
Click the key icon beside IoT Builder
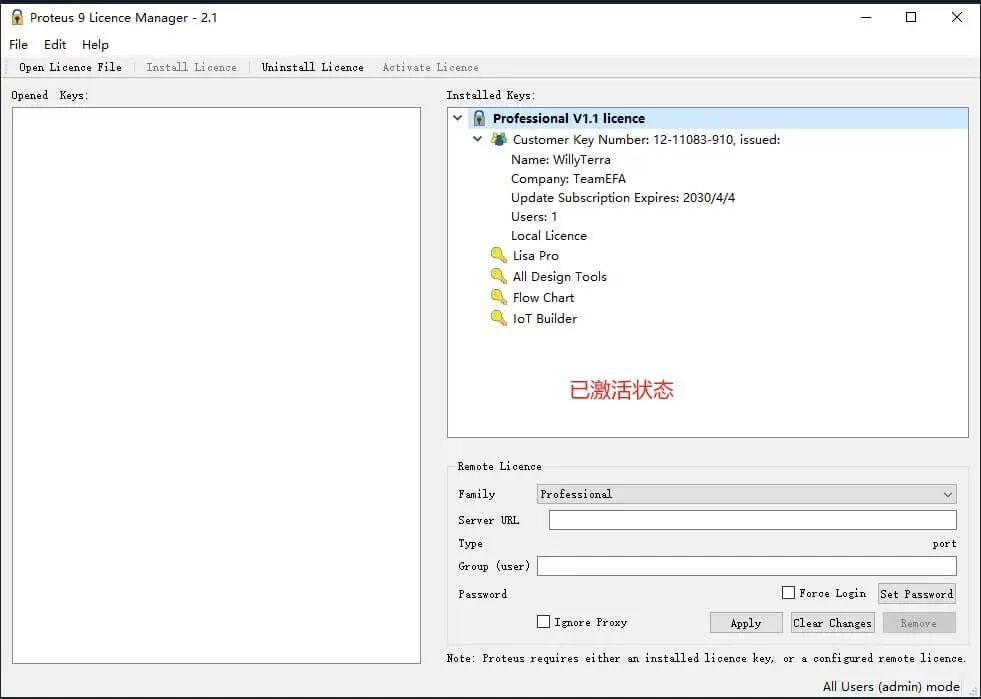coord(499,318)
